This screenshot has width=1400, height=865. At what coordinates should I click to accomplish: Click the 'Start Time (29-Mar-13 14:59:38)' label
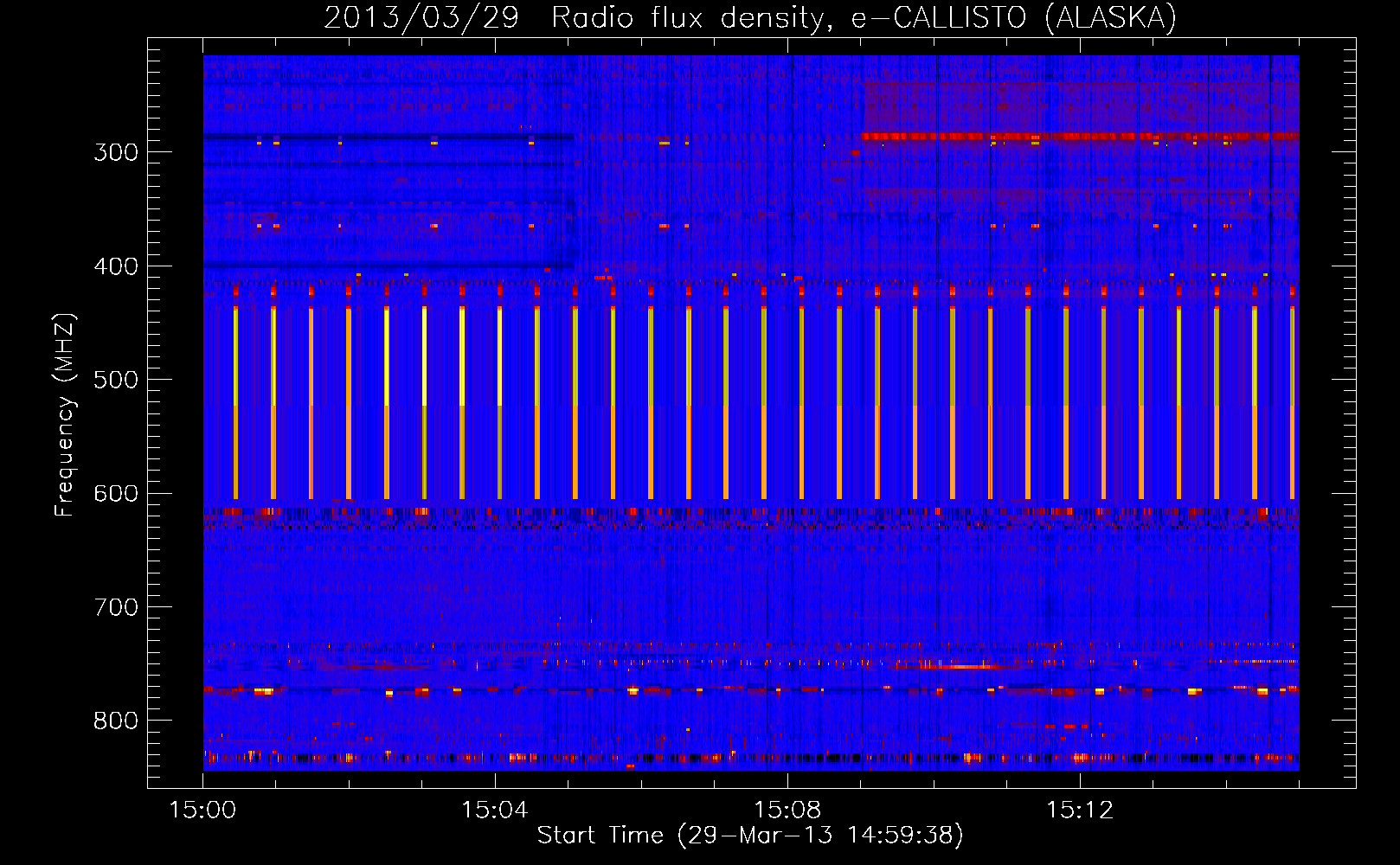click(x=750, y=836)
